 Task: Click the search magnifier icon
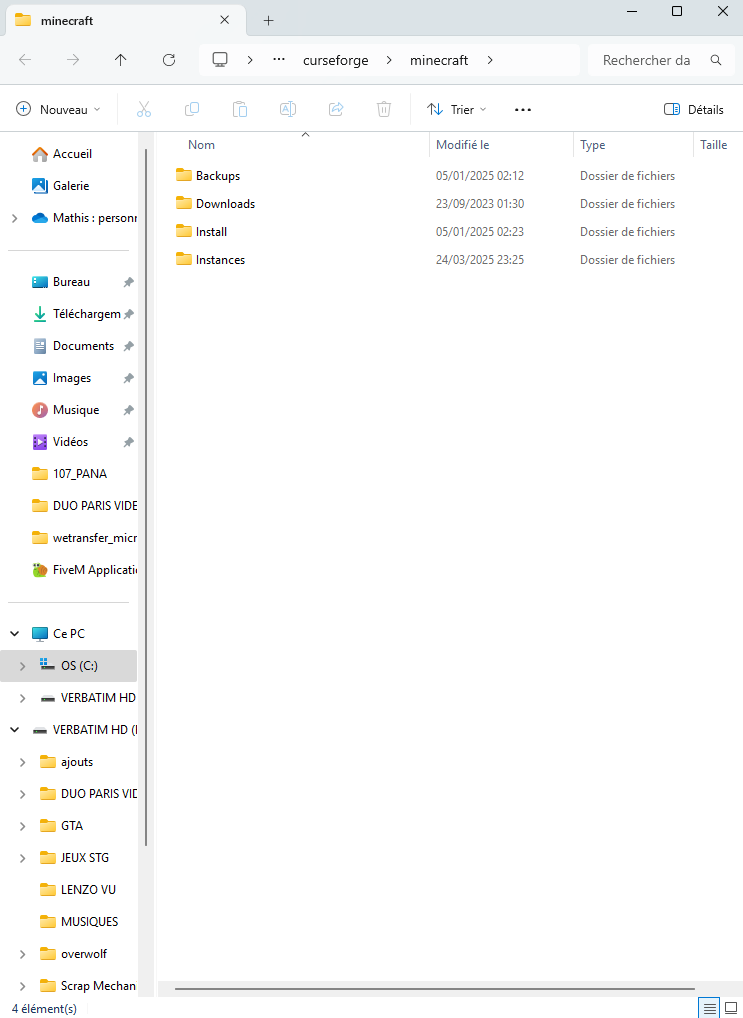(716, 60)
